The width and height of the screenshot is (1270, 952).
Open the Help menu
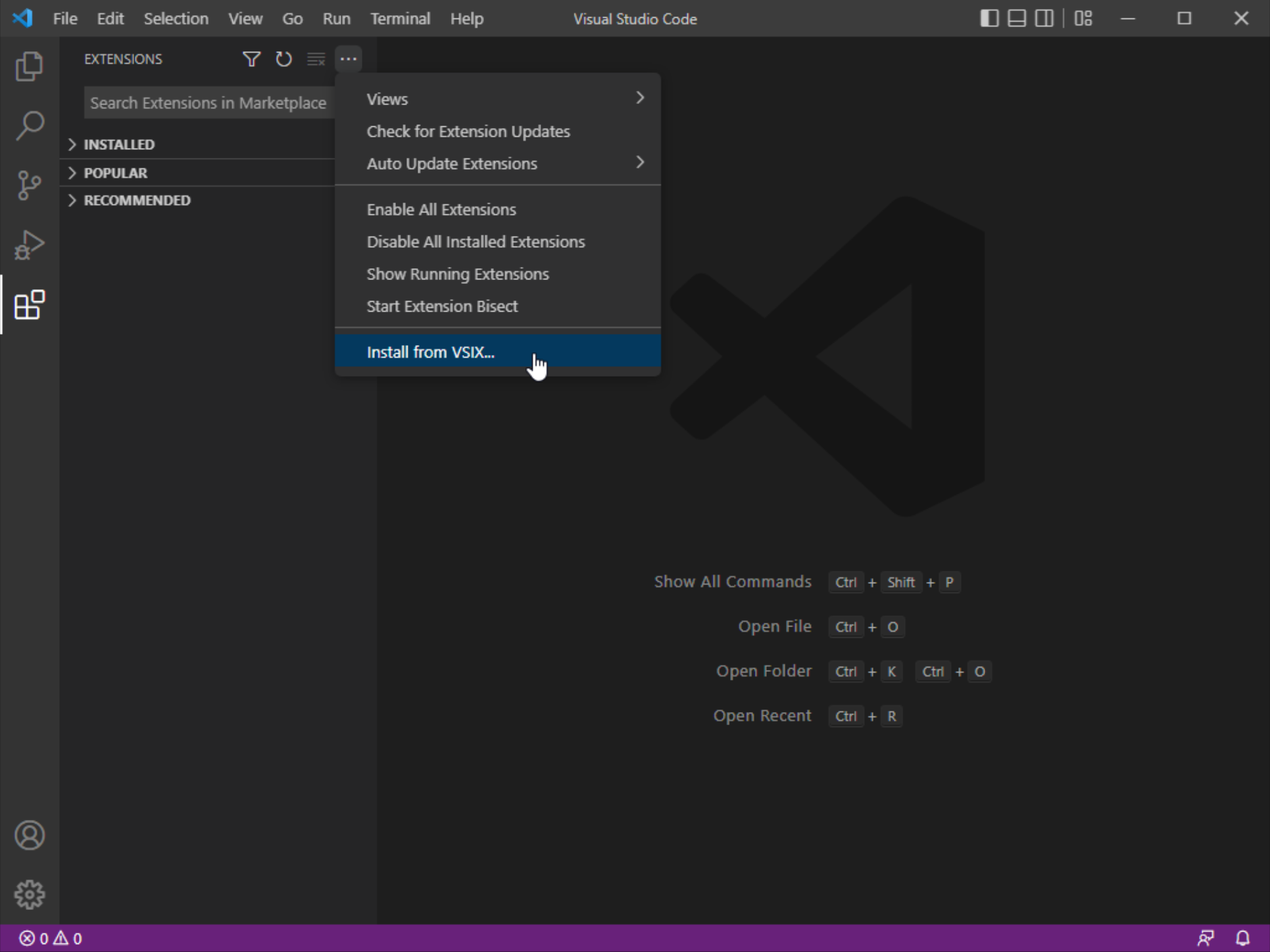tap(467, 18)
